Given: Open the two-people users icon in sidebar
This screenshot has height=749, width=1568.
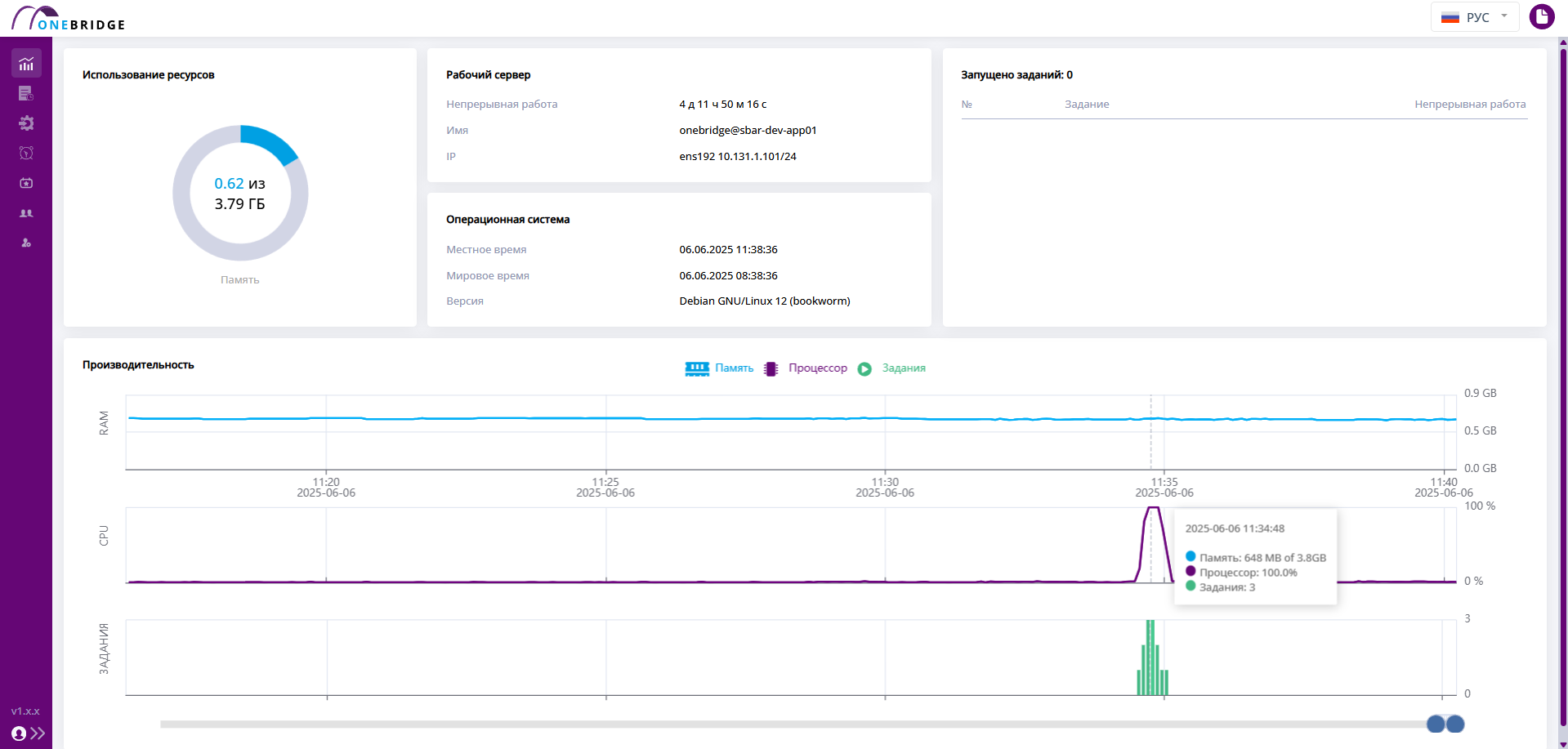Looking at the screenshot, I should (x=26, y=213).
